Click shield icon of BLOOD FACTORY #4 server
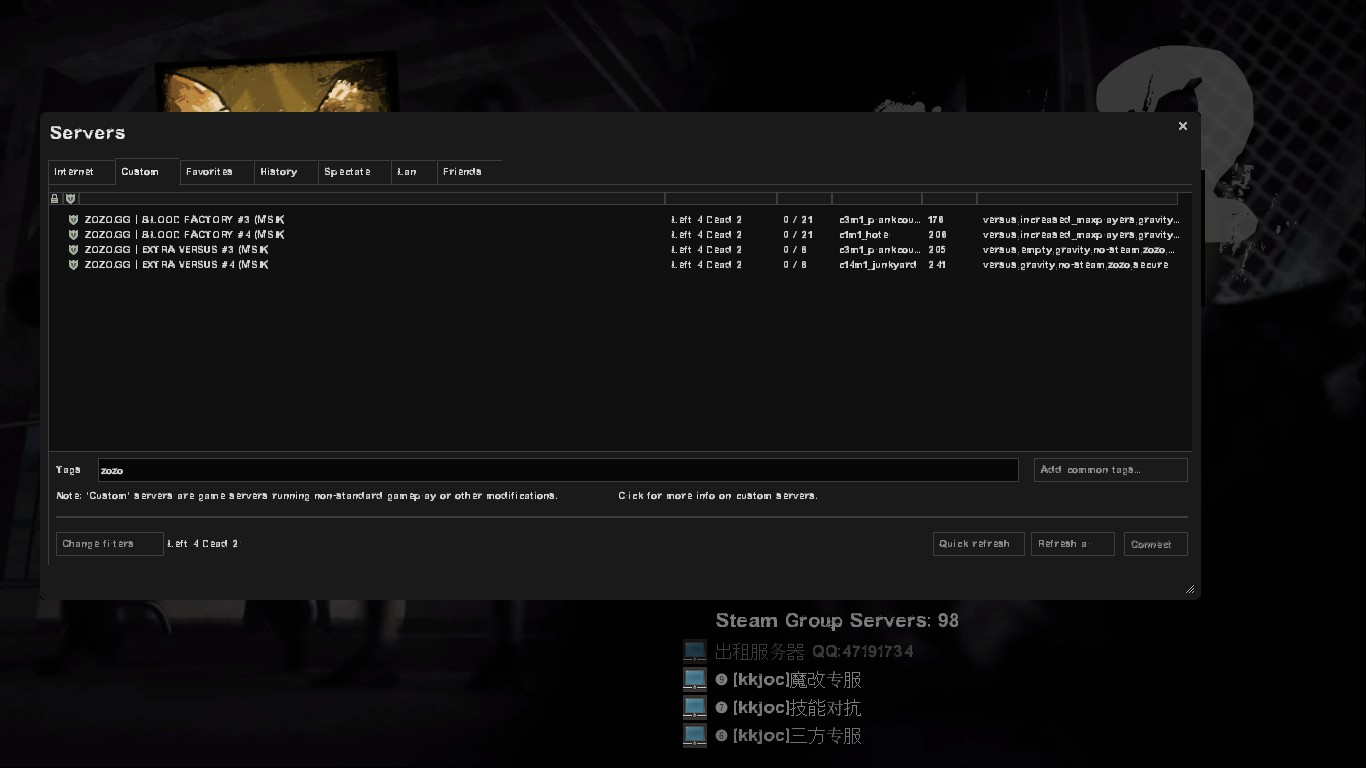The image size is (1366, 768). 73,235
